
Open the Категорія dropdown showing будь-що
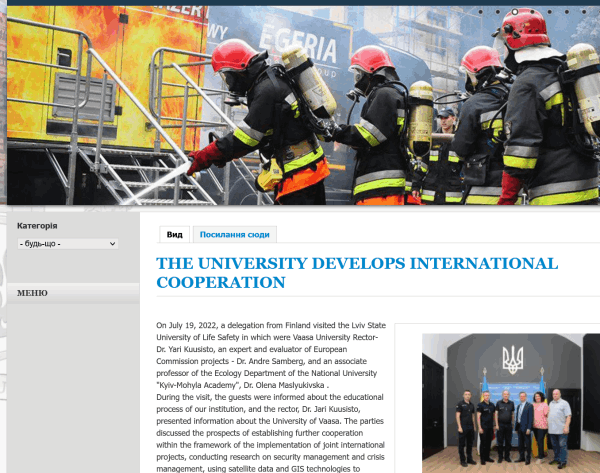tap(68, 244)
